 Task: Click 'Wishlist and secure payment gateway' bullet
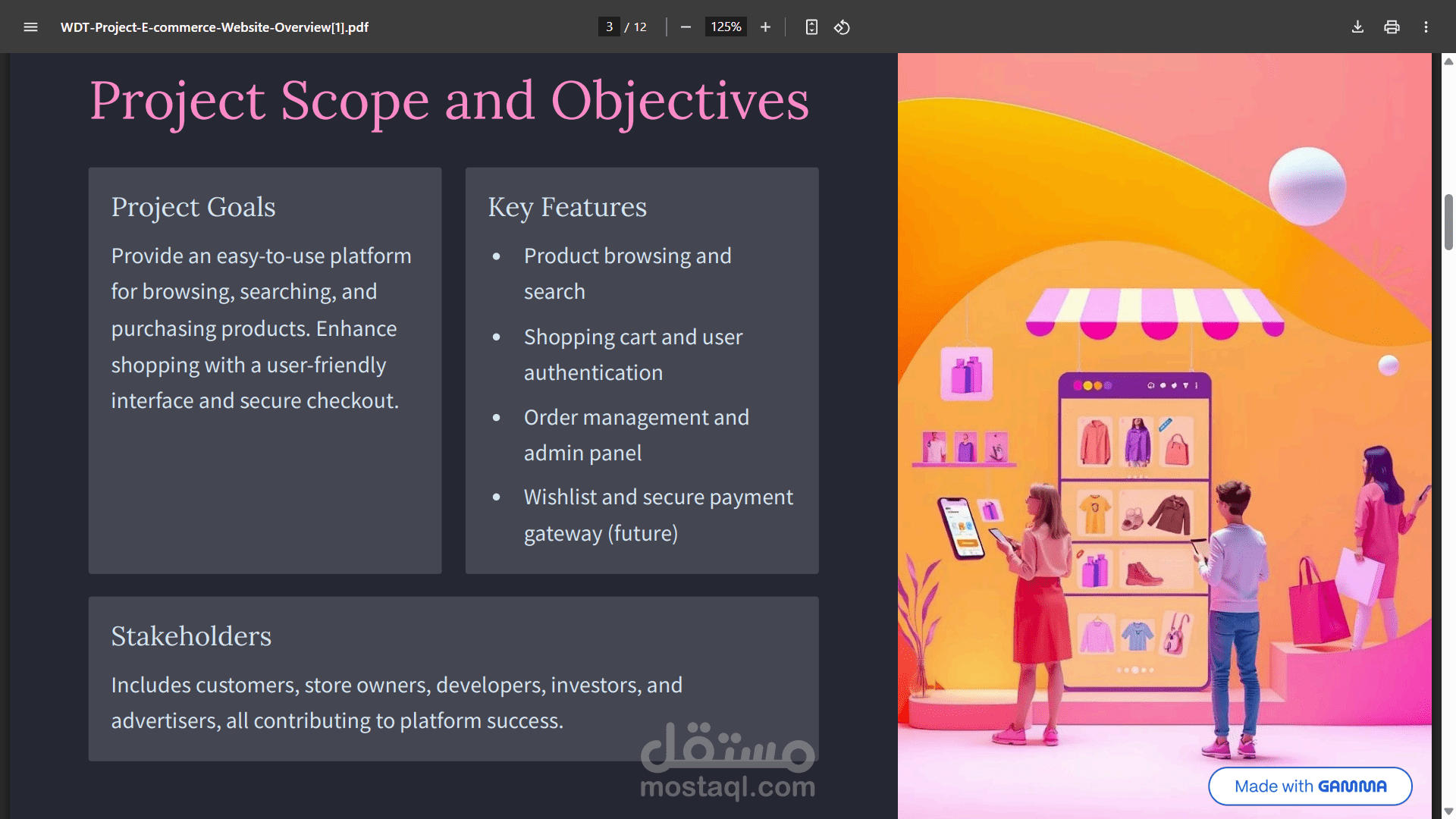pos(658,516)
